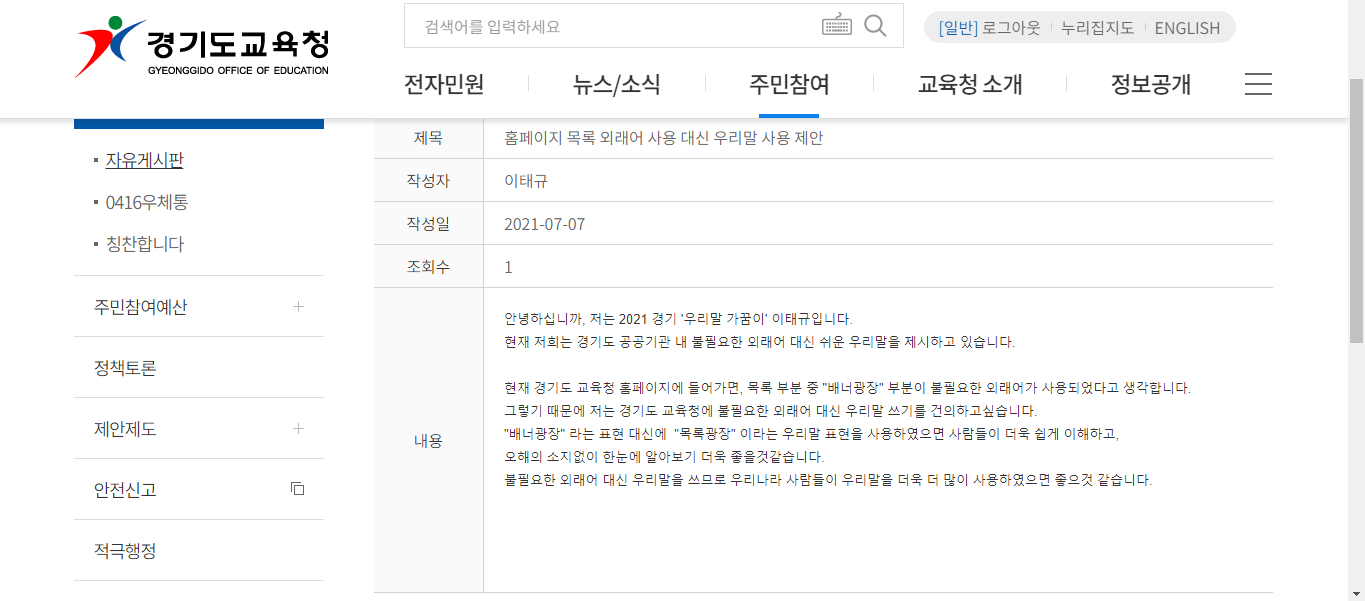Viewport: 1365px width, 601px height.
Task: Click the 로그아웃 link
Action: pos(1011,28)
